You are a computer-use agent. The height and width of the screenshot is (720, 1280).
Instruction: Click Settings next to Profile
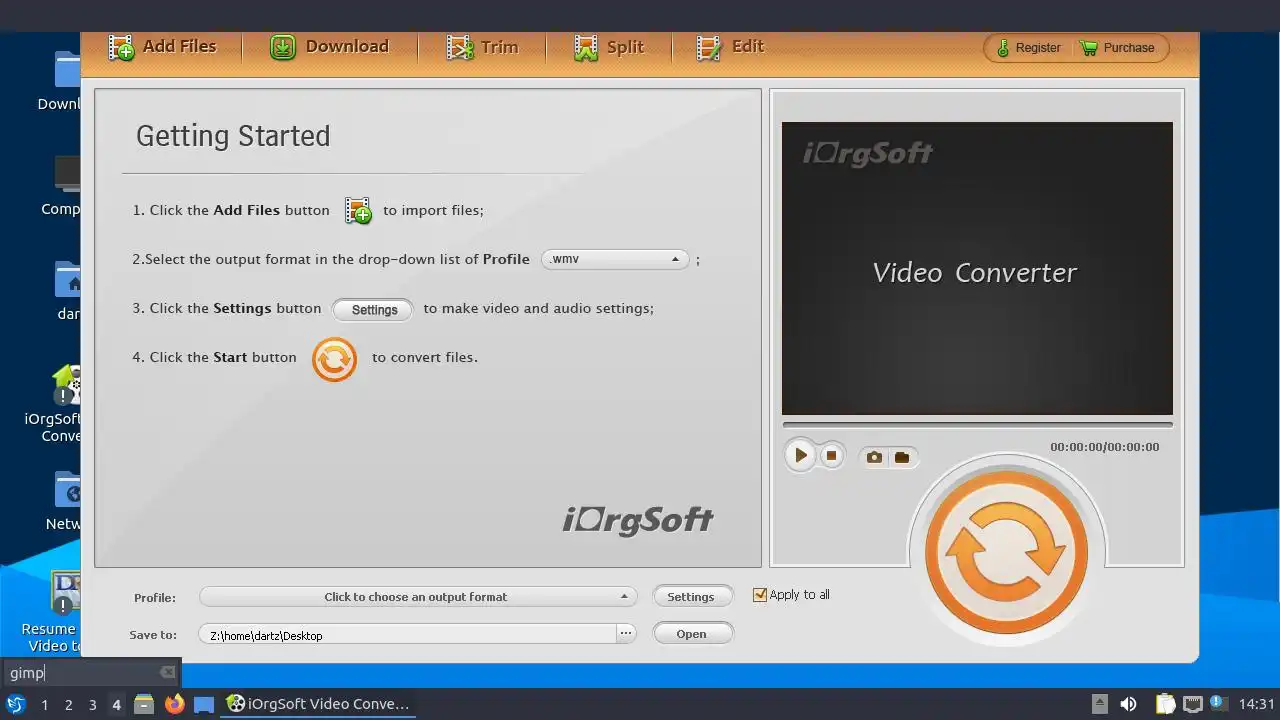[x=691, y=597]
